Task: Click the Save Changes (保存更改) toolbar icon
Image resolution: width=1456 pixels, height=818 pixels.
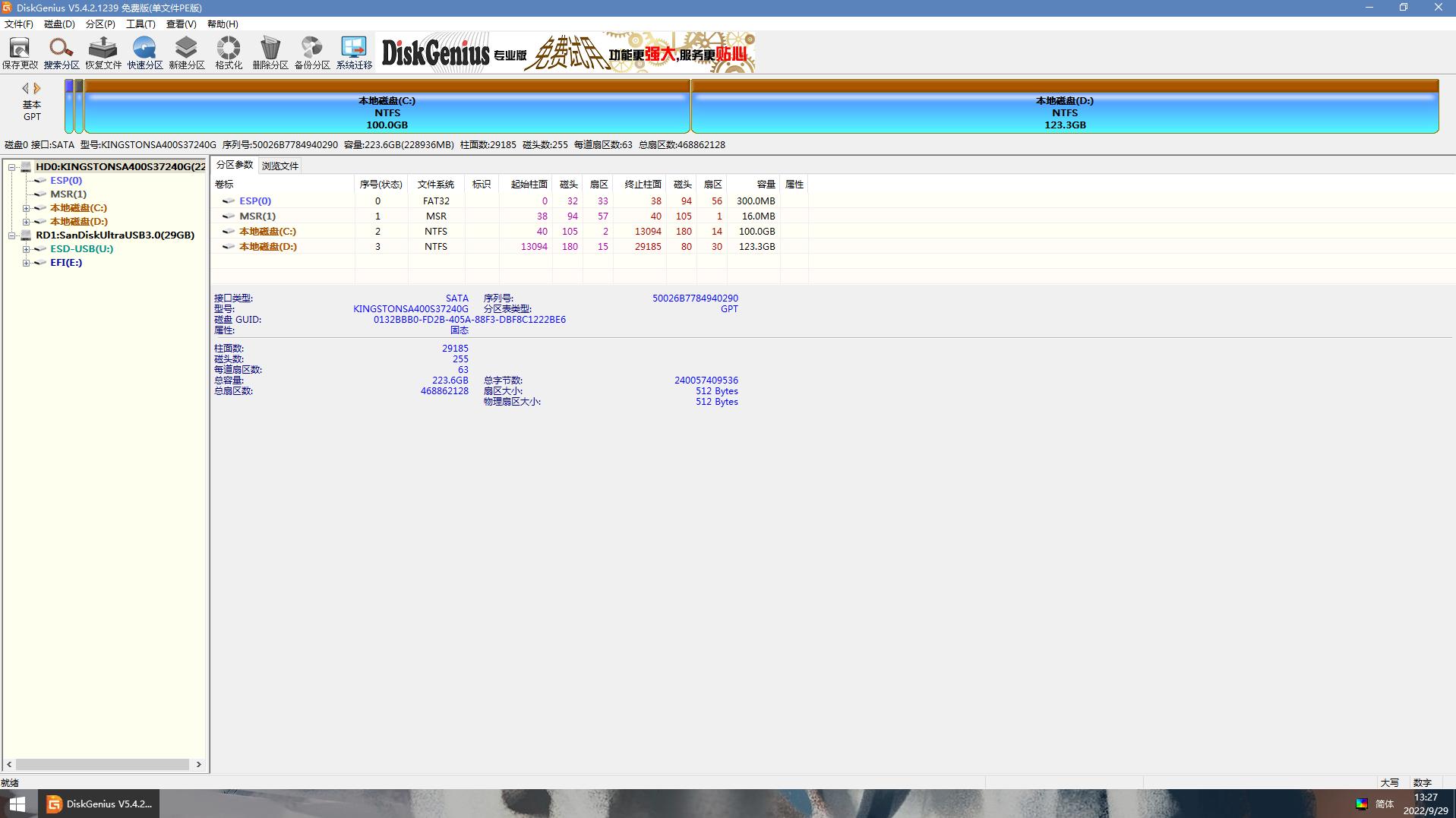Action: 19,52
